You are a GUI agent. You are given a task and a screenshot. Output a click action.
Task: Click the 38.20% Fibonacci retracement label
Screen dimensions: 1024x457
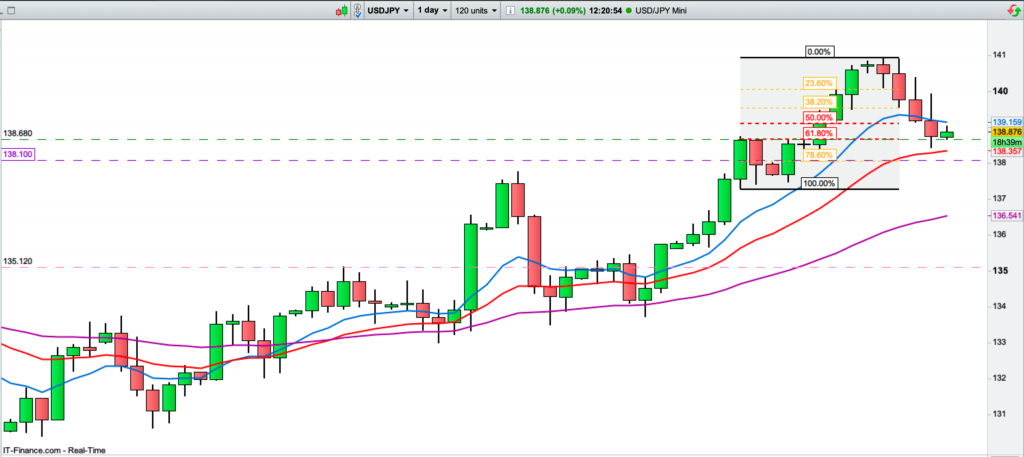click(x=818, y=102)
